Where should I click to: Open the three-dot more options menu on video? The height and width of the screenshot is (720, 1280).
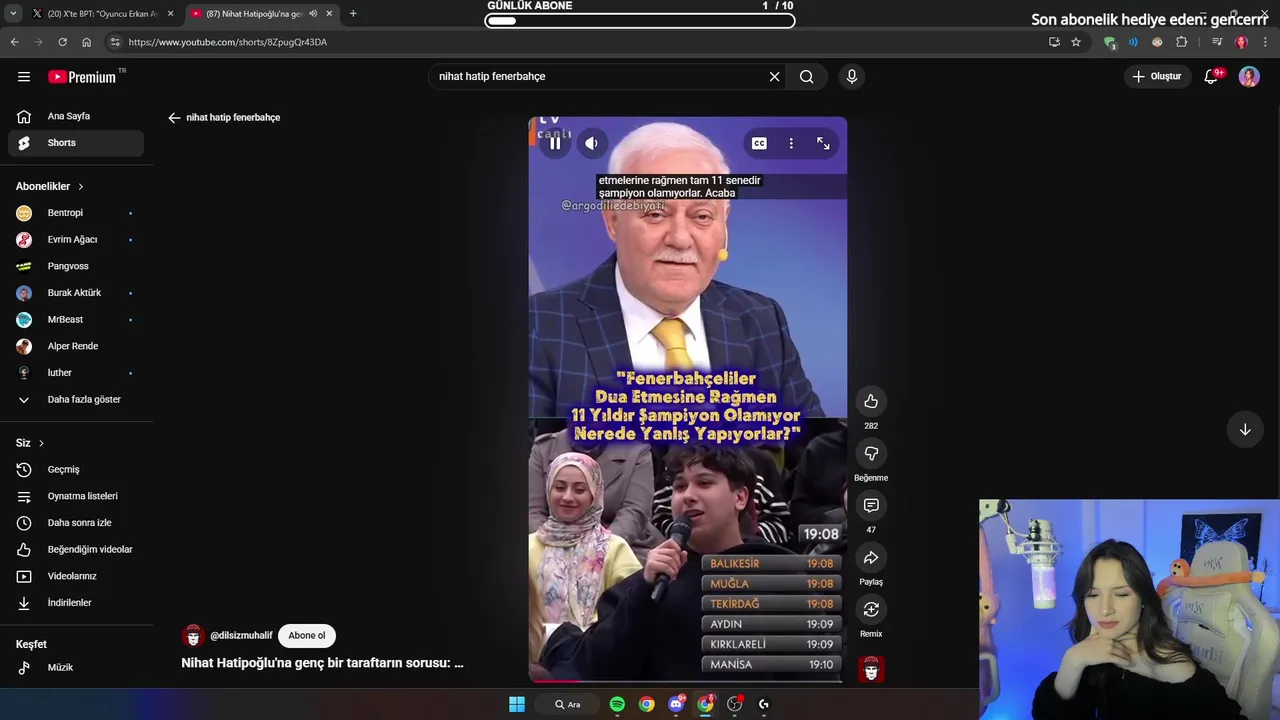click(791, 143)
